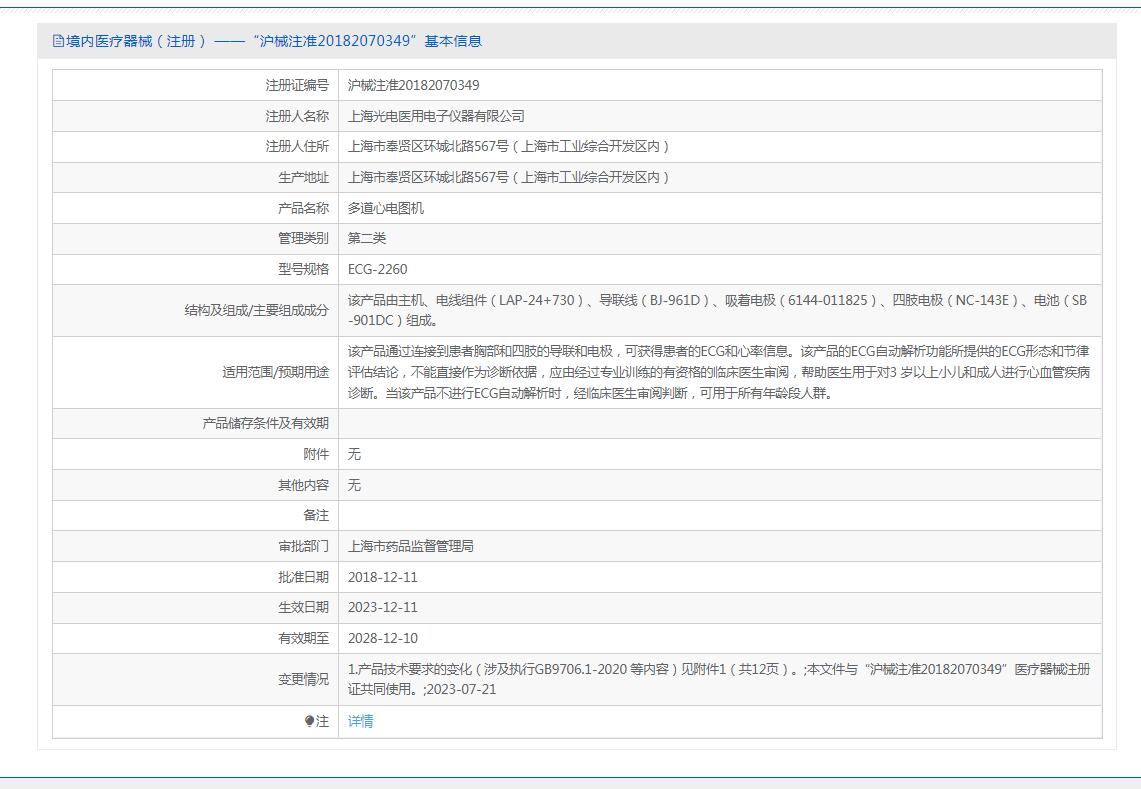The height and width of the screenshot is (789, 1141).
Task: Select effective date 2023-12-11
Action: [x=382, y=607]
